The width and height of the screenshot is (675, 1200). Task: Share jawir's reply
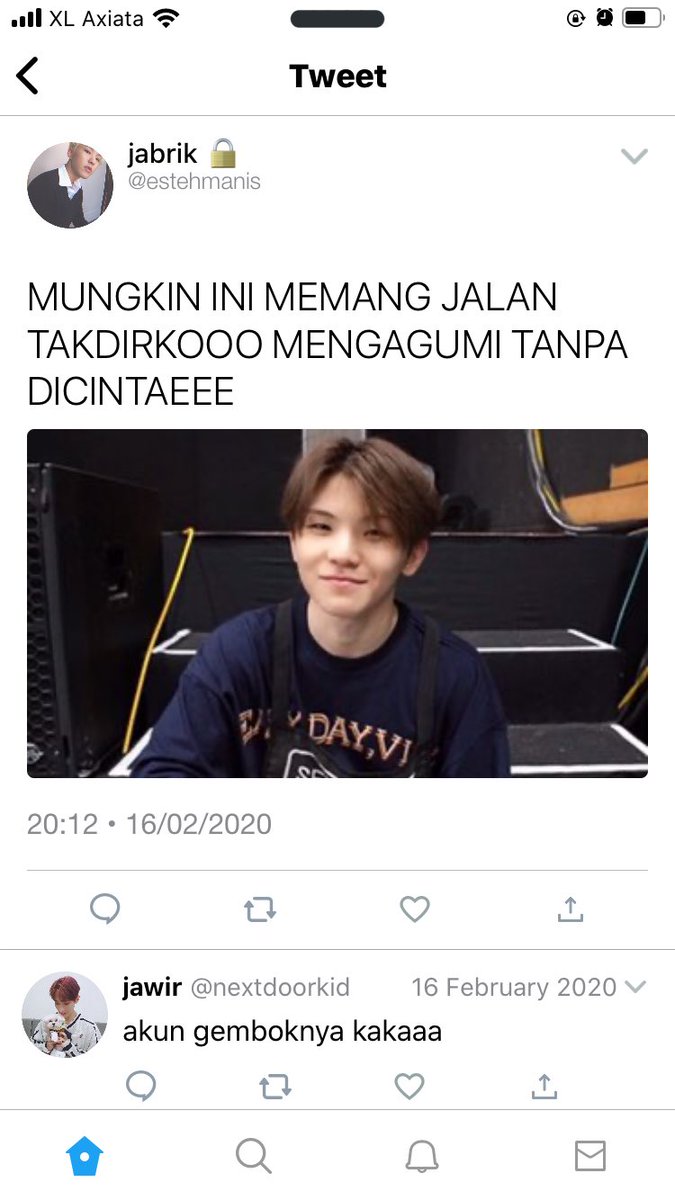(x=544, y=1086)
